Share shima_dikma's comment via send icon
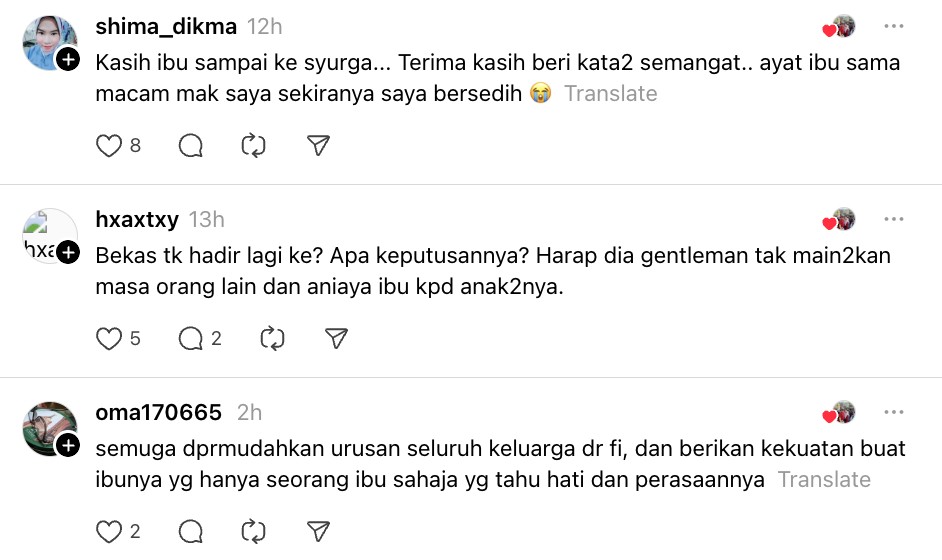The height and width of the screenshot is (560, 942). [x=318, y=146]
